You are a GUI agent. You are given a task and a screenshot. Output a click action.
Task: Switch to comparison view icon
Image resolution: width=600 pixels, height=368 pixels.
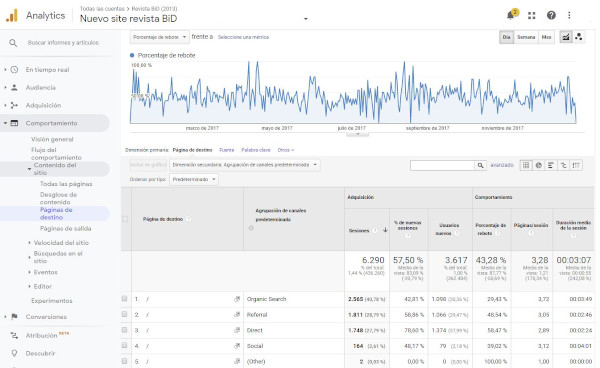point(563,165)
